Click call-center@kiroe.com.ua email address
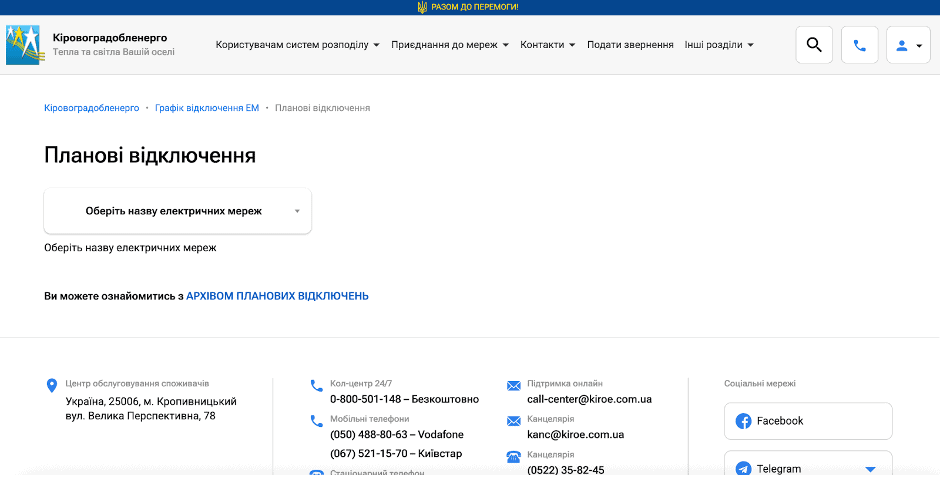 (589, 400)
